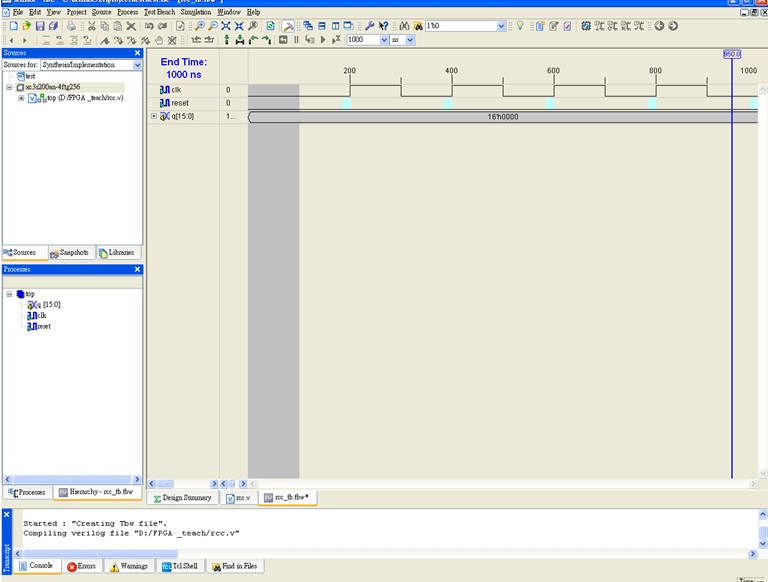Viewport: 768px width, 582px height.
Task: Open the 'Sources for' dropdown
Action: (x=137, y=65)
